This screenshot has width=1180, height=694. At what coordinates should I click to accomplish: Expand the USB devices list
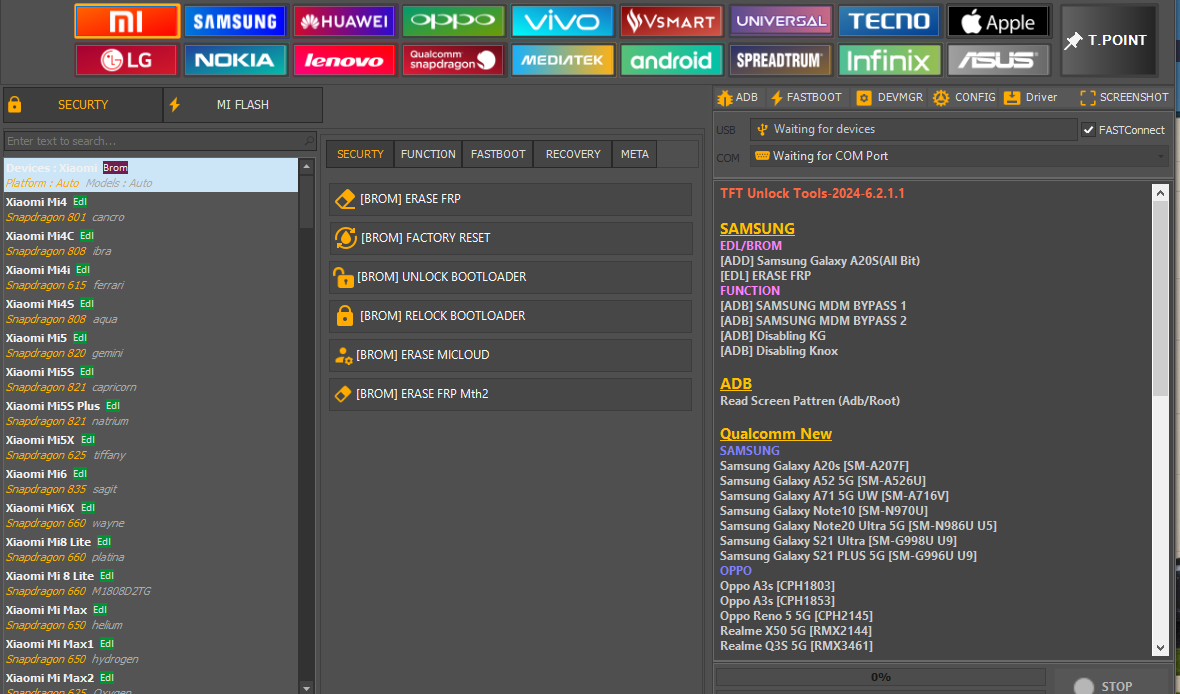913,130
